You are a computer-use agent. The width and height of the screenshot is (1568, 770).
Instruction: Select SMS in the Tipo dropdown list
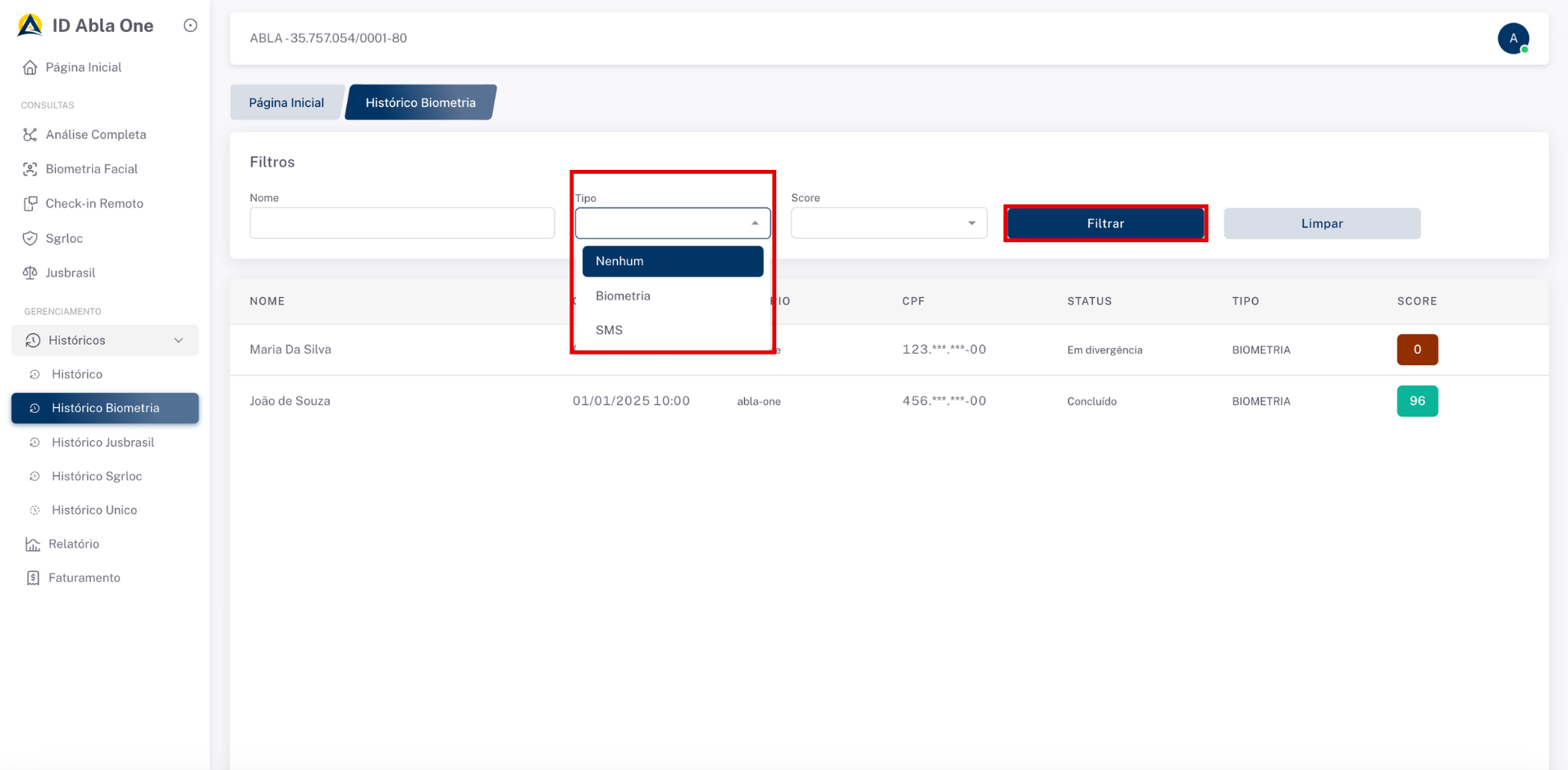(609, 330)
